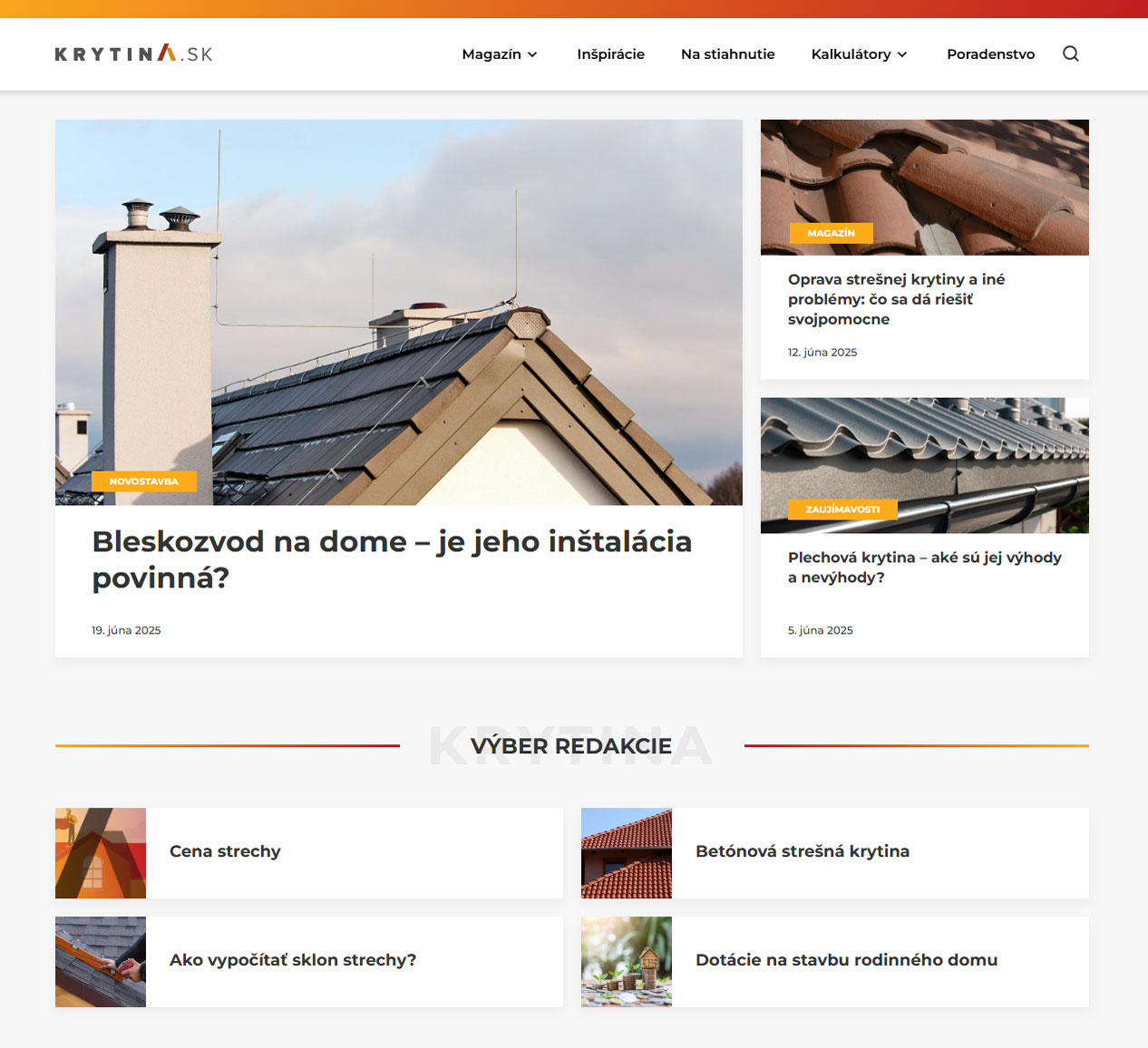
Task: Select the NOVOSTAVBA category tag
Action: coord(144,481)
